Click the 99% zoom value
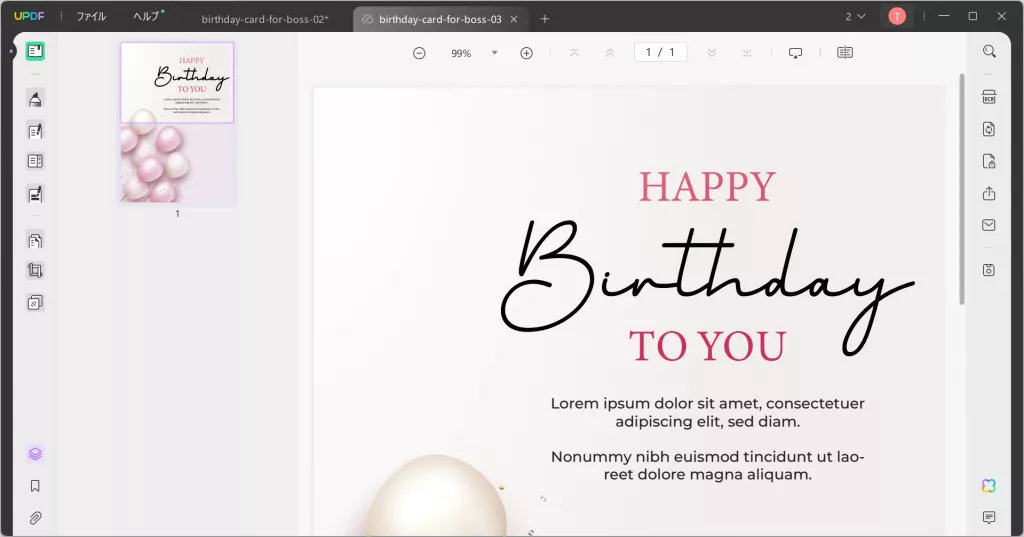Screen dimensions: 1024x537 pyautogui.click(x=461, y=54)
